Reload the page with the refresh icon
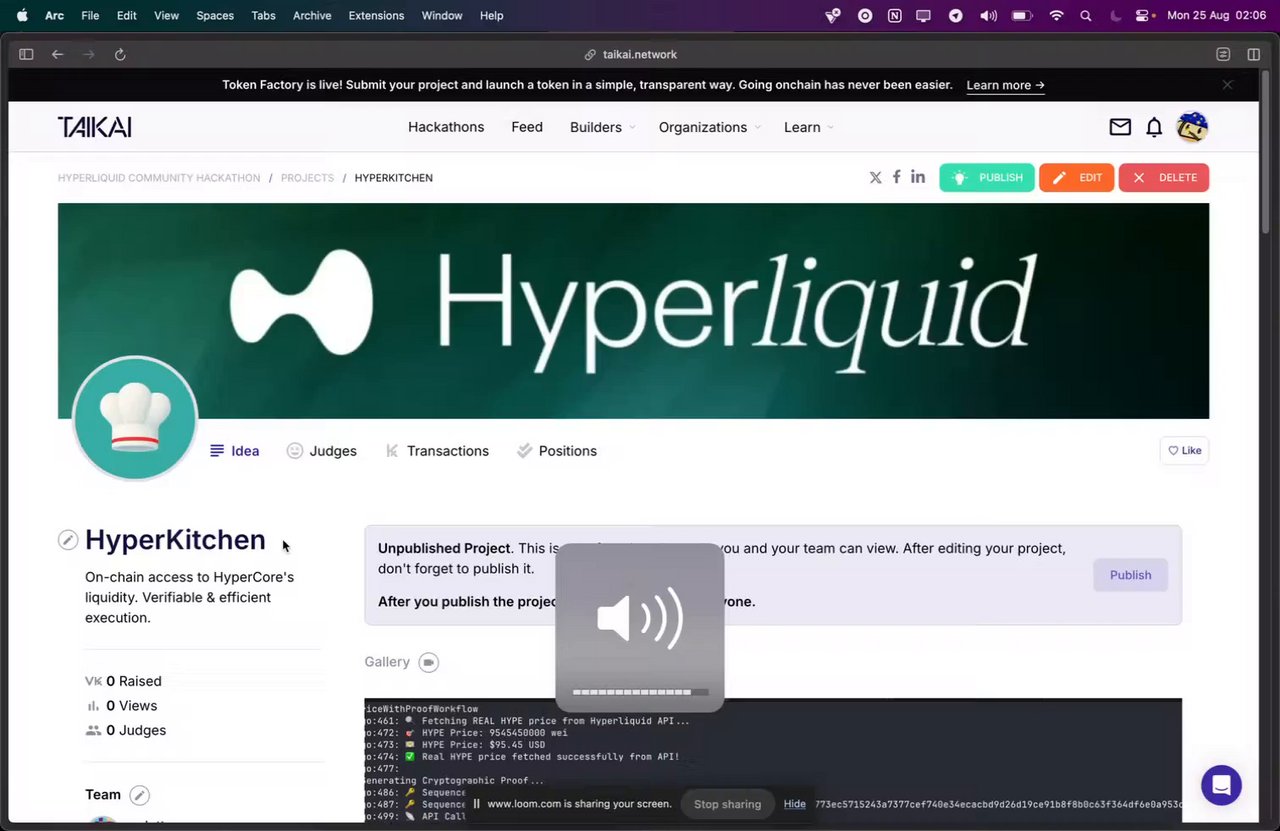Viewport: 1280px width, 831px height. (120, 54)
